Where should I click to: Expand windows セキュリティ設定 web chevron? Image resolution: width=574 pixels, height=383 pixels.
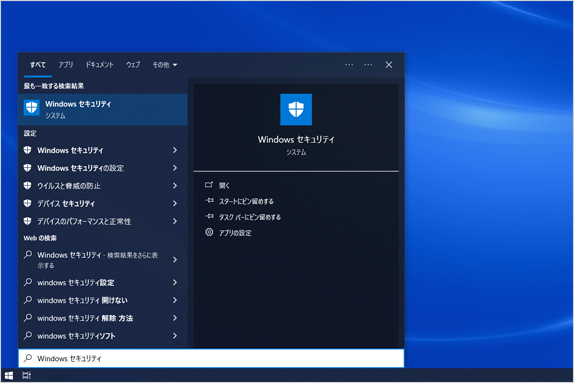[x=175, y=282]
